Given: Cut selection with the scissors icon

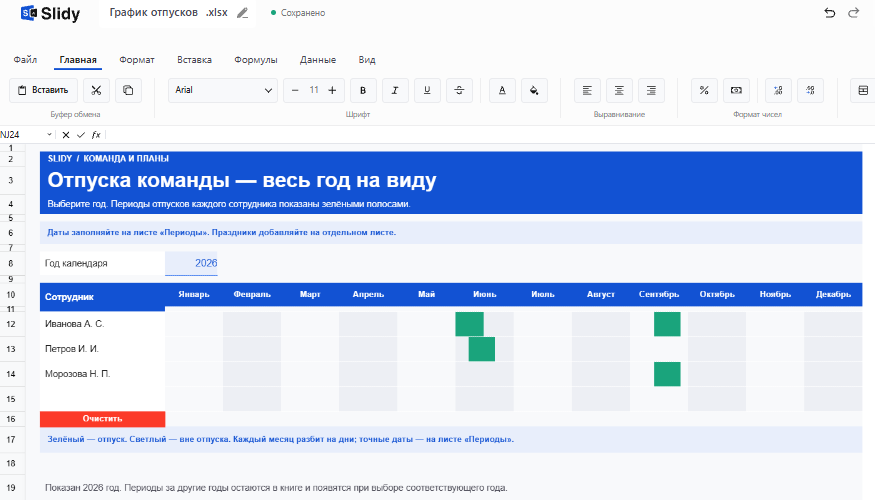Looking at the screenshot, I should click(96, 90).
